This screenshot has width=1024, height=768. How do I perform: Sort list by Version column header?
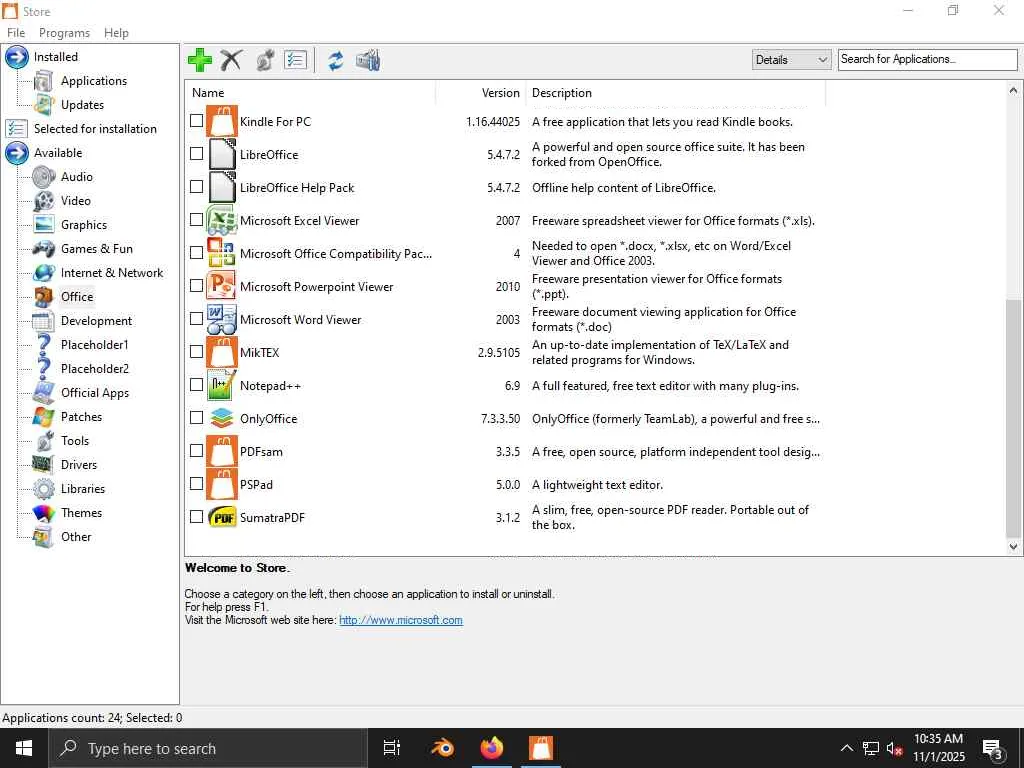click(481, 93)
